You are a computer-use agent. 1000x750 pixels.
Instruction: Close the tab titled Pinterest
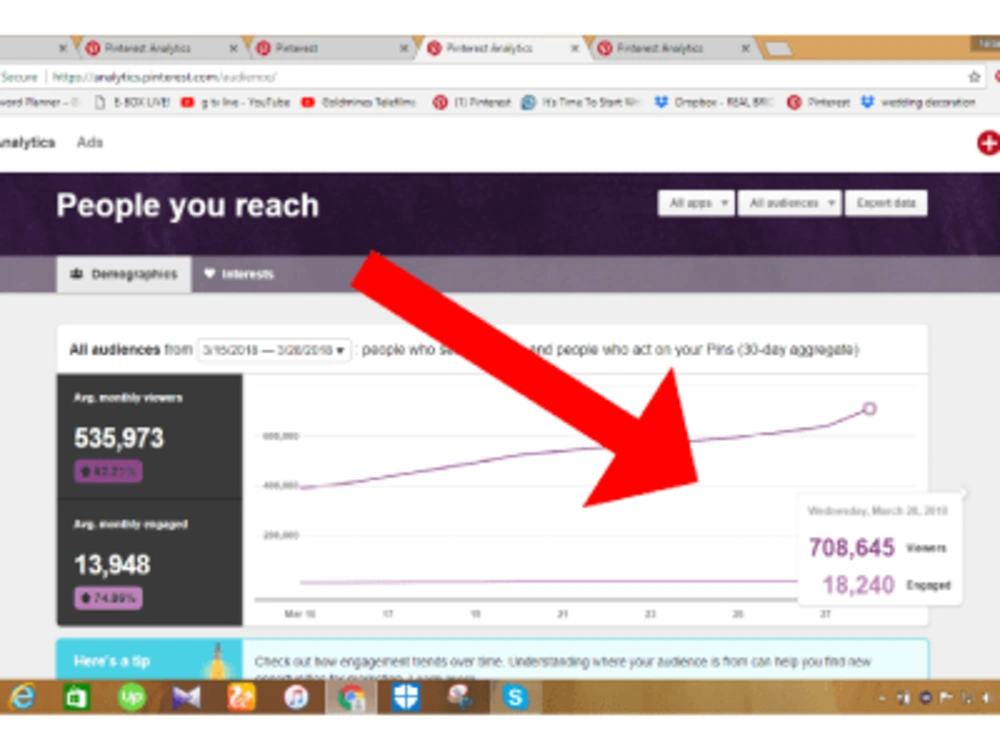point(404,48)
